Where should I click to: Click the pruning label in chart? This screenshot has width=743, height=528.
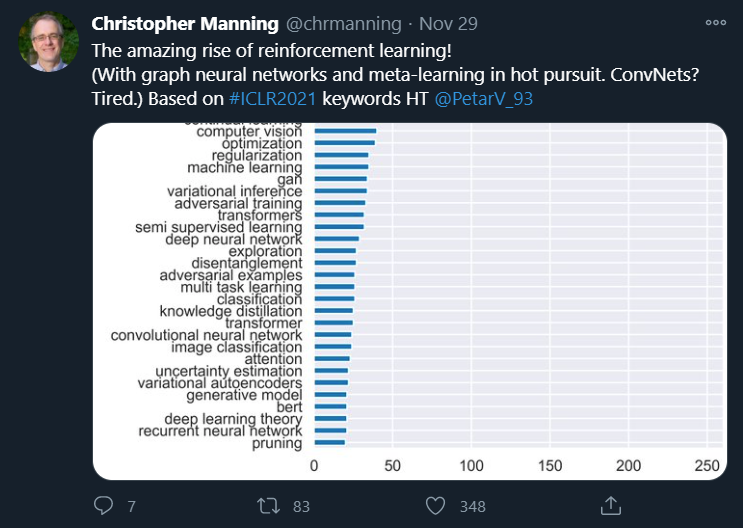pos(277,443)
